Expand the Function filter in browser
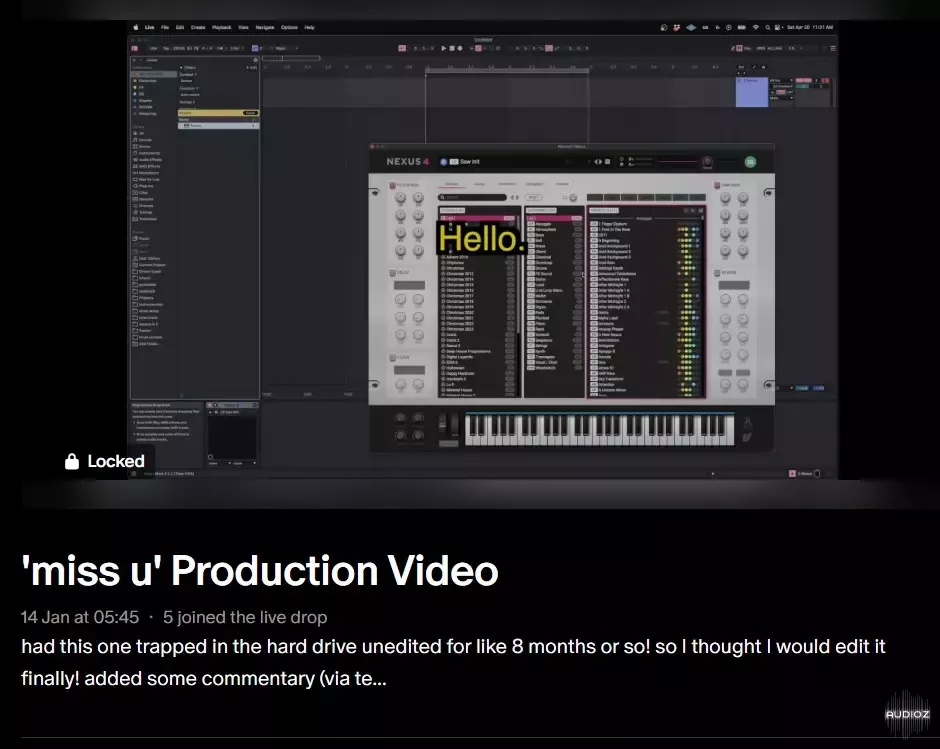 tap(189, 88)
